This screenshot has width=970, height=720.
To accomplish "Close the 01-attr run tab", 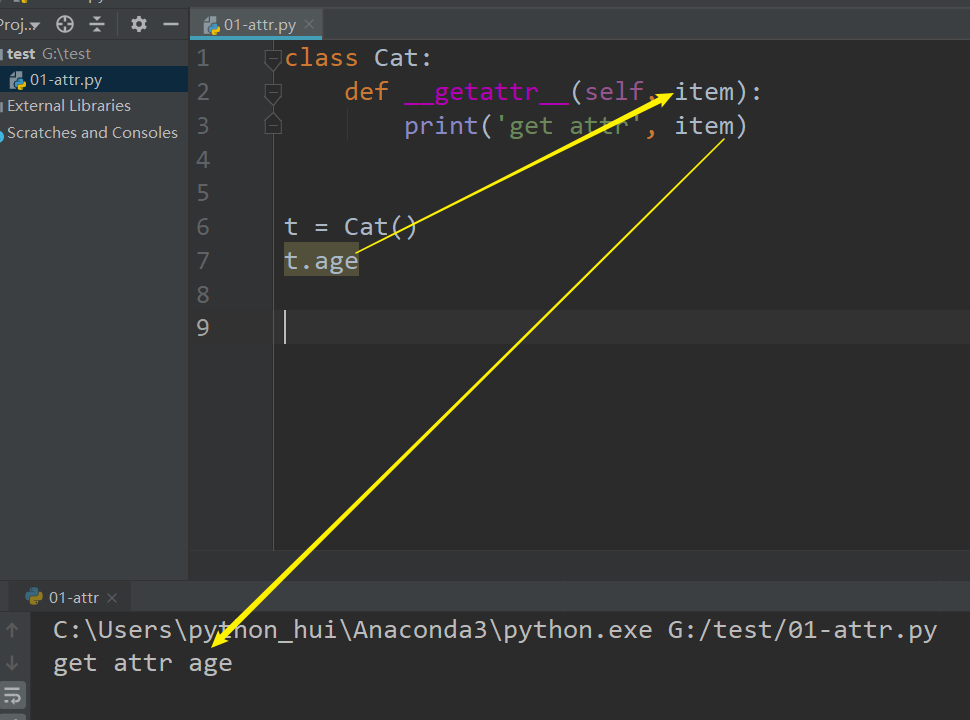I will [112, 598].
